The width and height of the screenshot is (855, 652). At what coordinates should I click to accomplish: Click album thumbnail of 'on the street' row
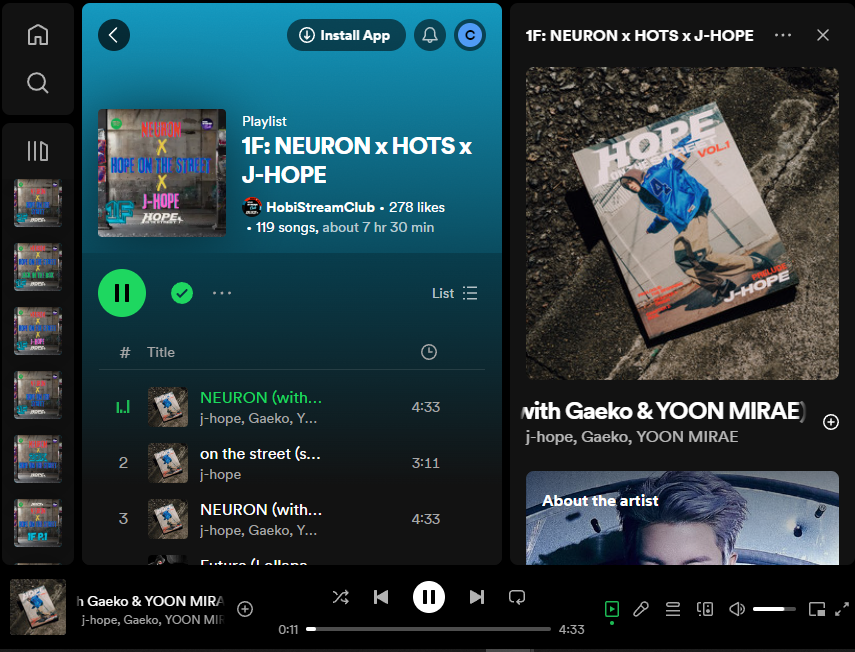(x=168, y=463)
